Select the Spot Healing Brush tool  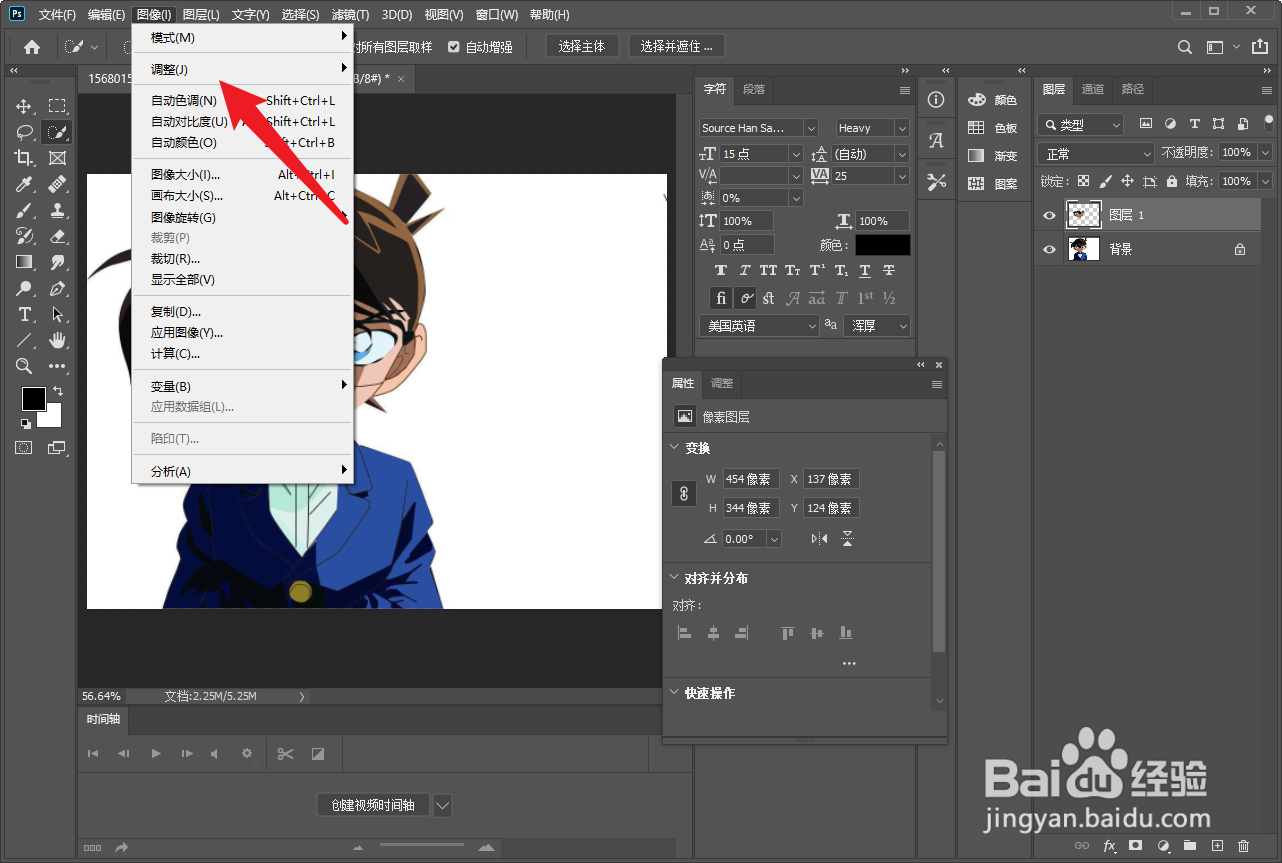point(57,184)
